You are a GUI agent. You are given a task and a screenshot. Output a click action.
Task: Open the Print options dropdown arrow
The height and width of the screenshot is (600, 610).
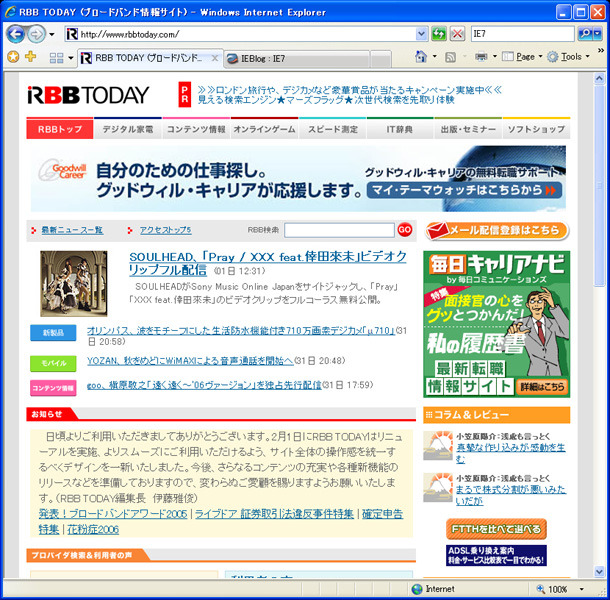point(495,57)
